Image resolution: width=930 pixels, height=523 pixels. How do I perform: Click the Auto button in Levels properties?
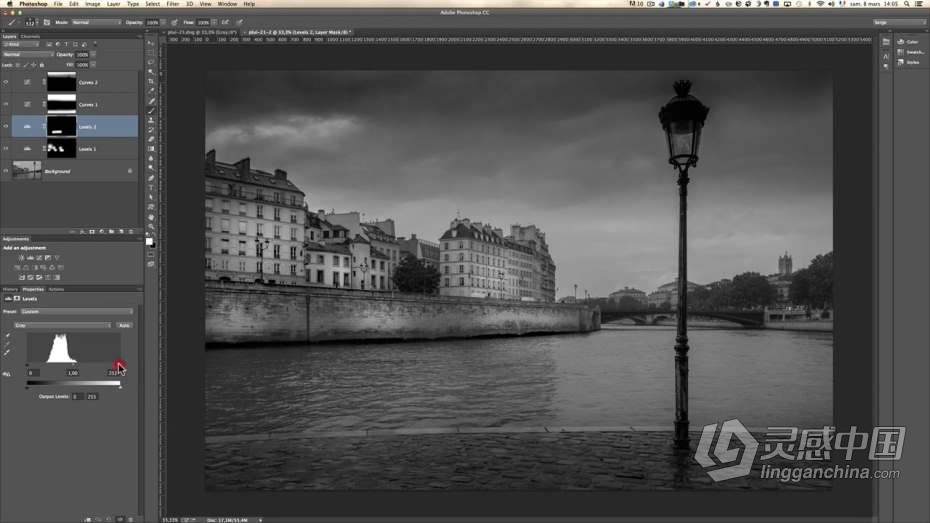(124, 325)
